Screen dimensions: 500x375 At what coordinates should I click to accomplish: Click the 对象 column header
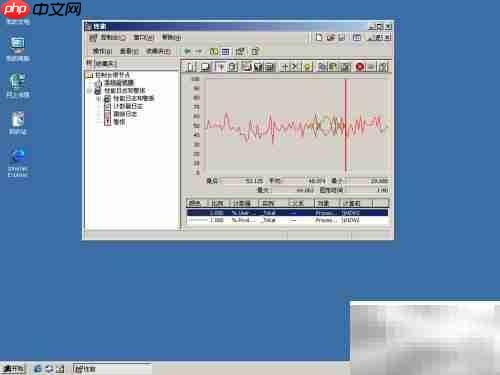(x=326, y=203)
